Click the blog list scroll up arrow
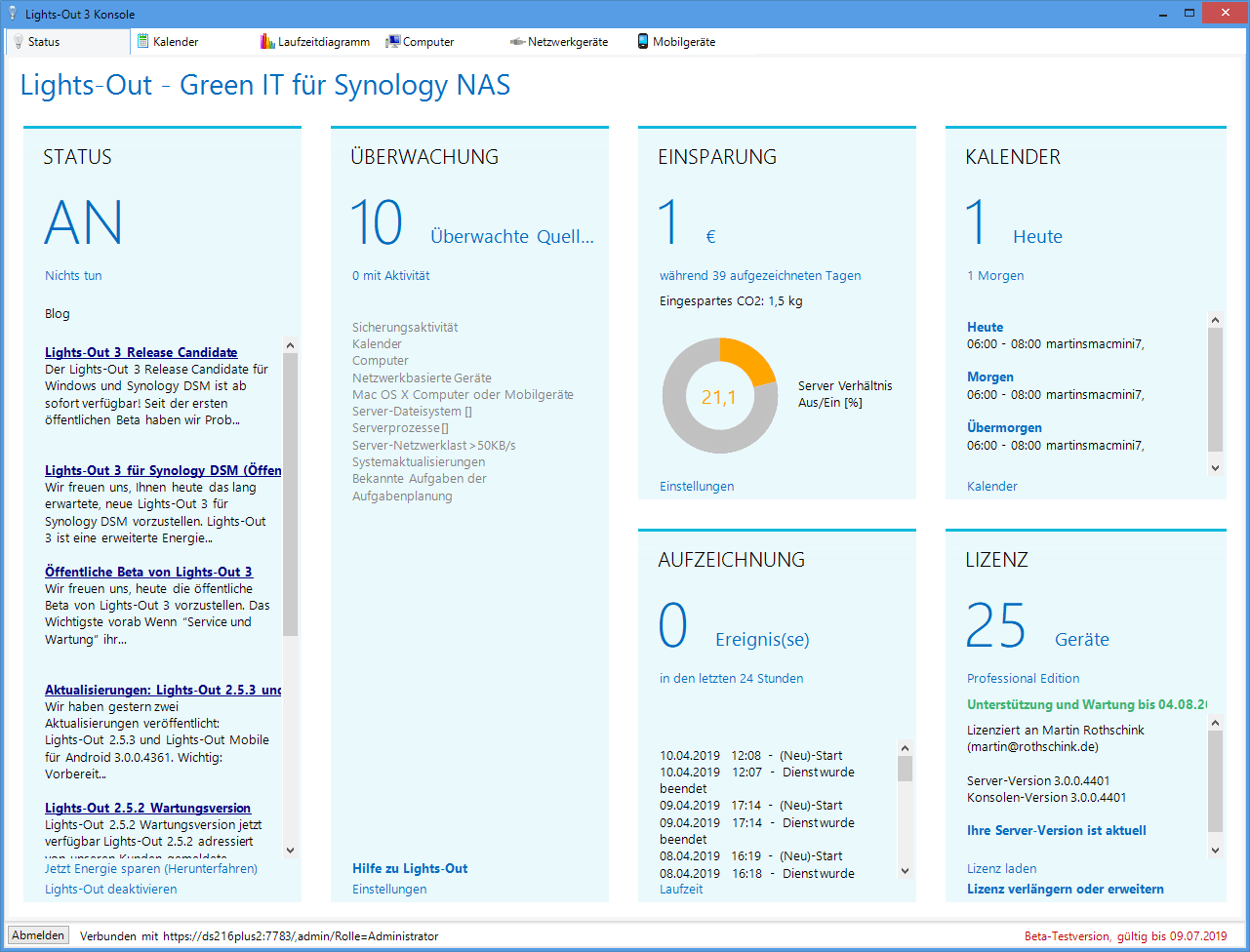This screenshot has width=1250, height=952. pyautogui.click(x=290, y=345)
